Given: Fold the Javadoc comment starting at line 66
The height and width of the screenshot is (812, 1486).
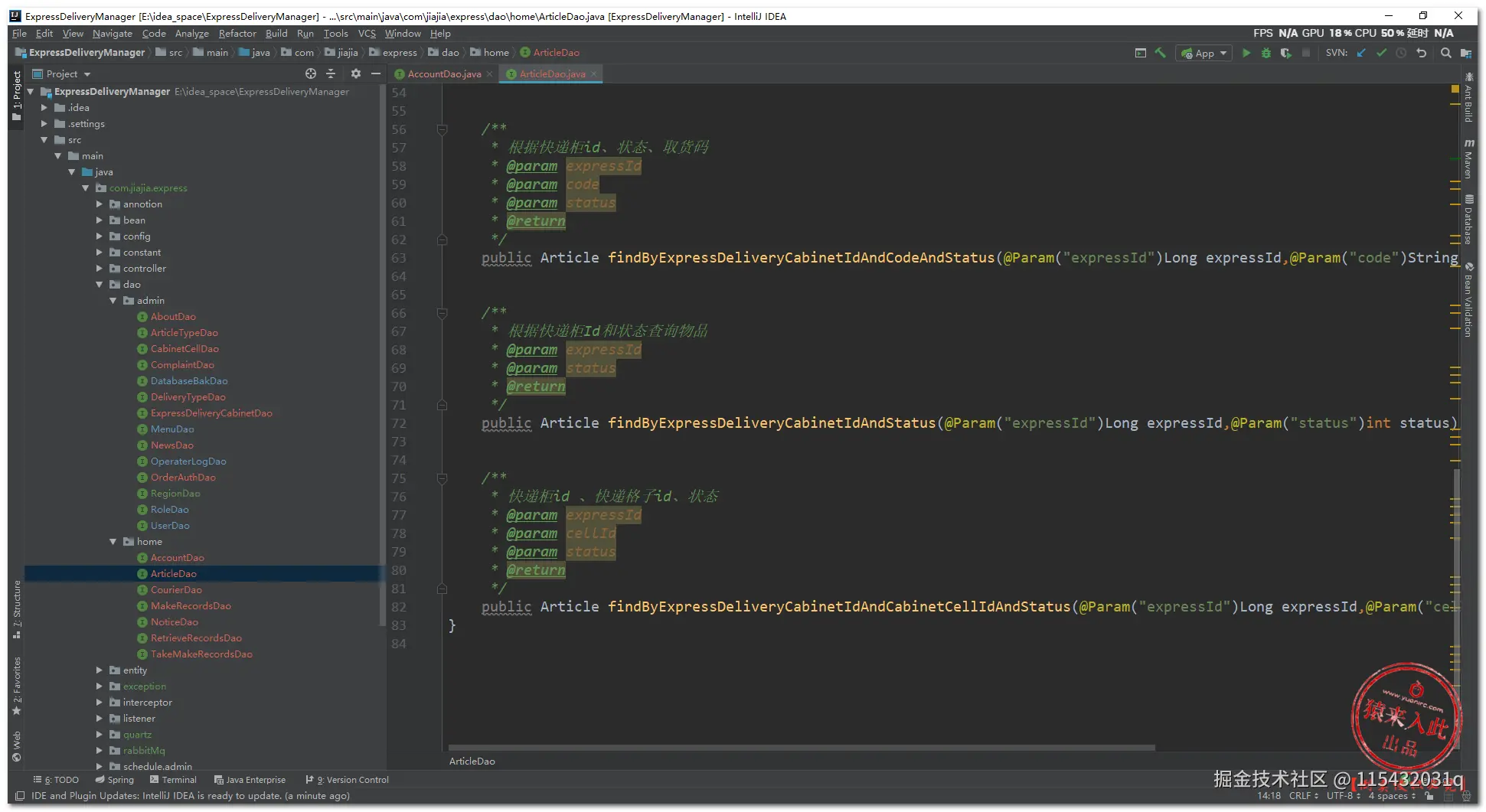Looking at the screenshot, I should (x=442, y=313).
